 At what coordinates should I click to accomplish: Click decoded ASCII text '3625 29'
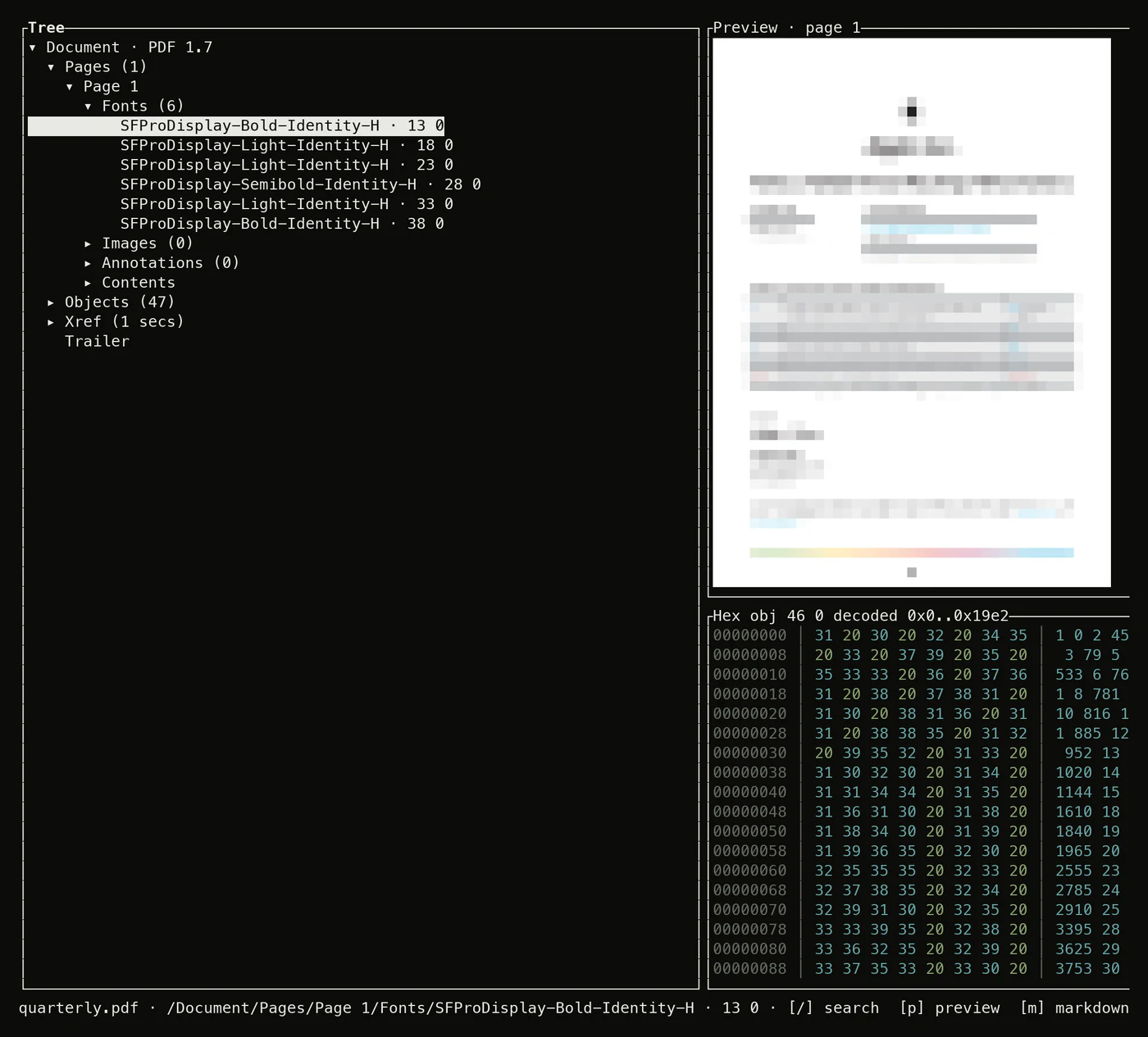point(1087,950)
